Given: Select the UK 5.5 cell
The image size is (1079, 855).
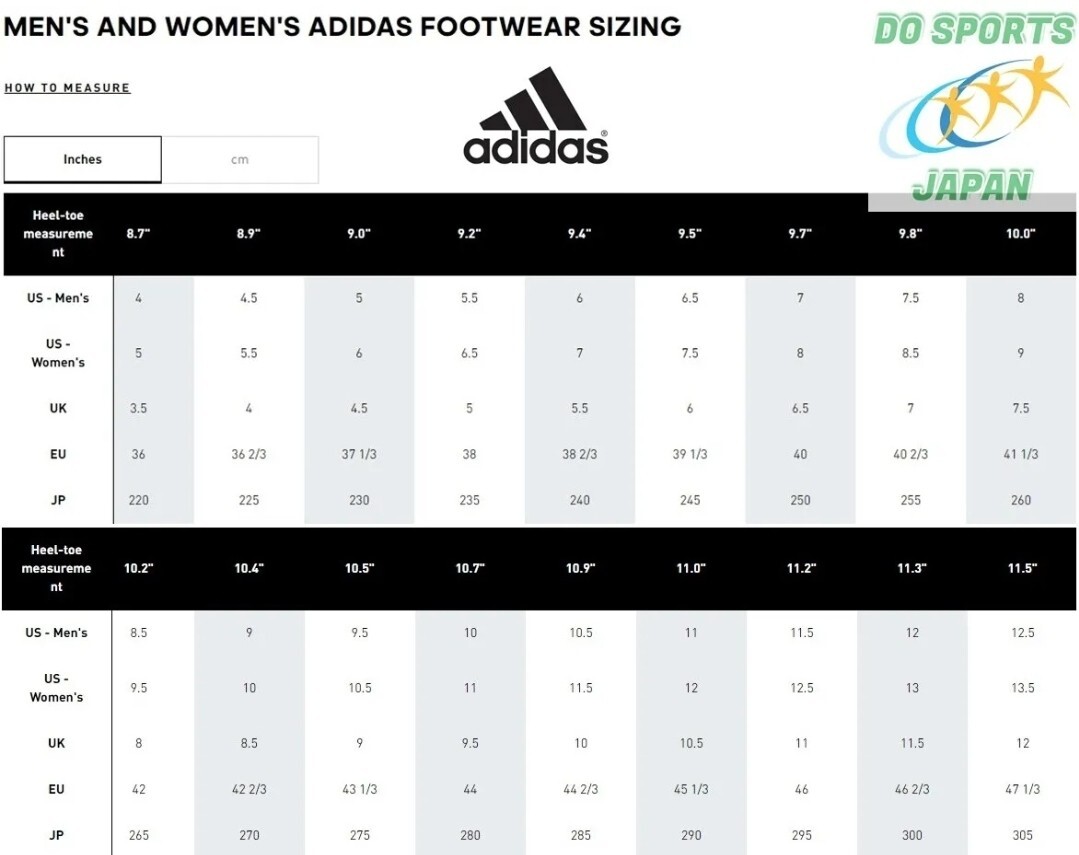Looking at the screenshot, I should coord(579,408).
